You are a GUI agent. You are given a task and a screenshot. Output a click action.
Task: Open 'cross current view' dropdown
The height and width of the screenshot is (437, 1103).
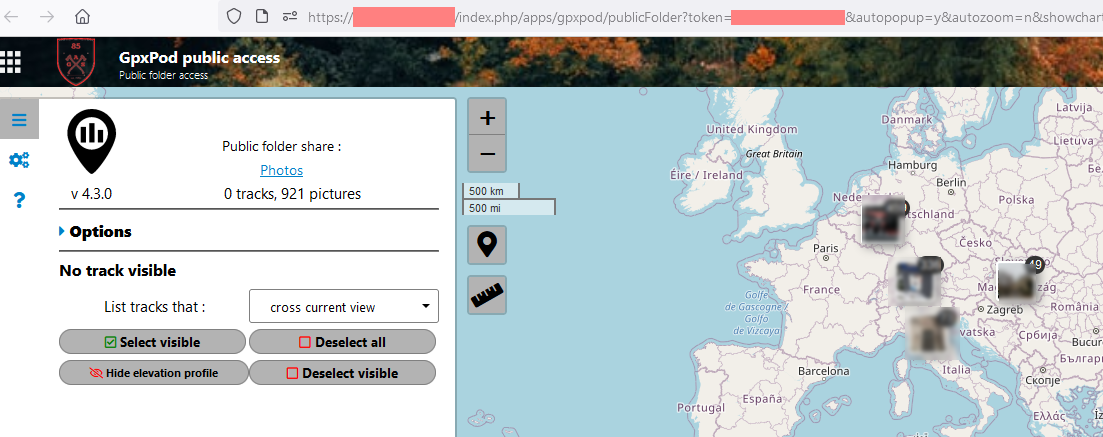pos(344,307)
